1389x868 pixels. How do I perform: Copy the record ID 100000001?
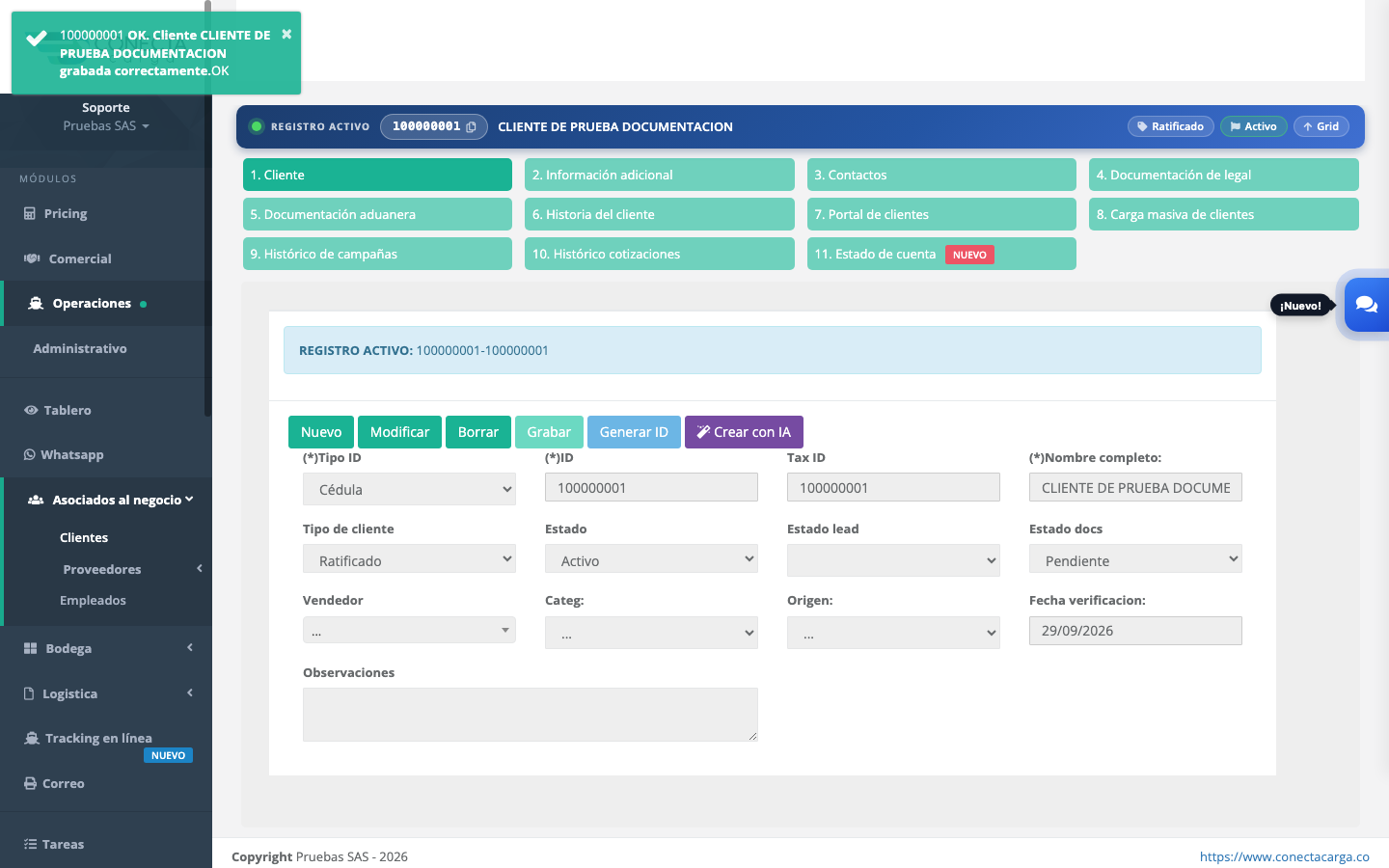471,127
